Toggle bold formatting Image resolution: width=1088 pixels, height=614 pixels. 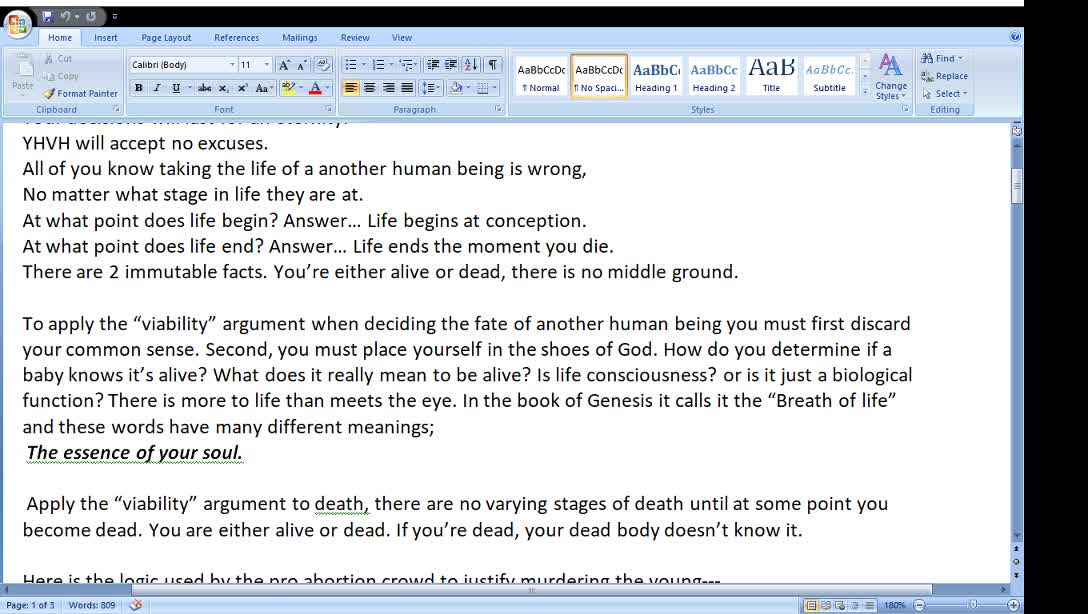[139, 88]
